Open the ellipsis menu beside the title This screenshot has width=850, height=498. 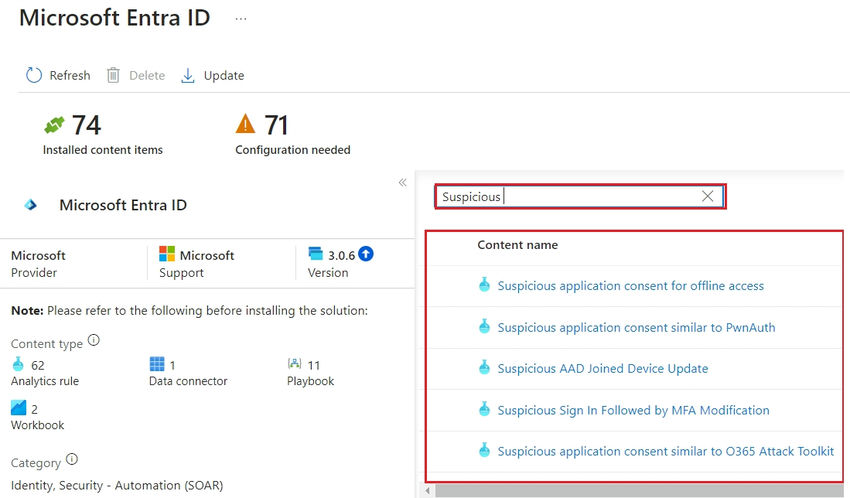(x=240, y=19)
